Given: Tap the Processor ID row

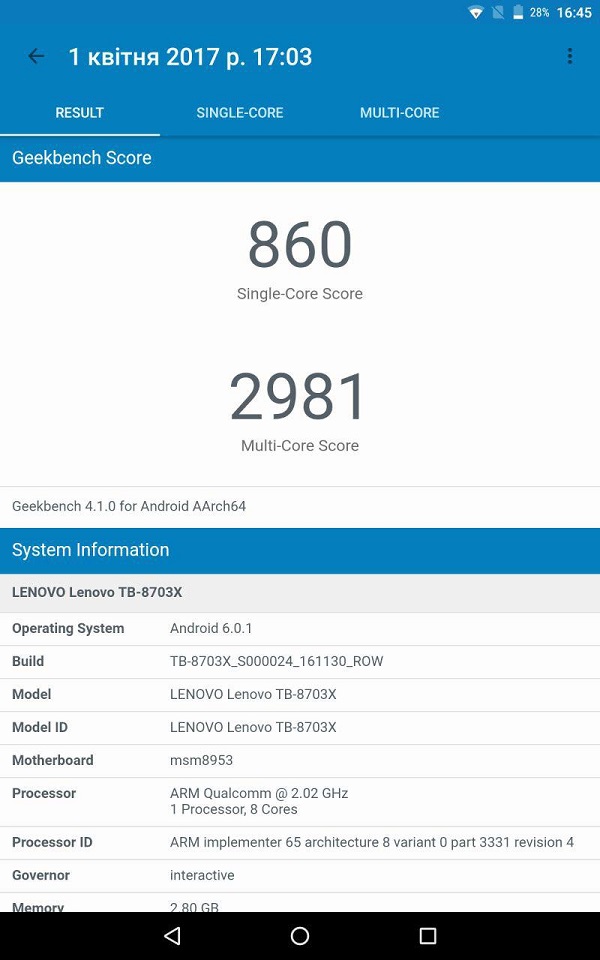Looking at the screenshot, I should click(300, 842).
